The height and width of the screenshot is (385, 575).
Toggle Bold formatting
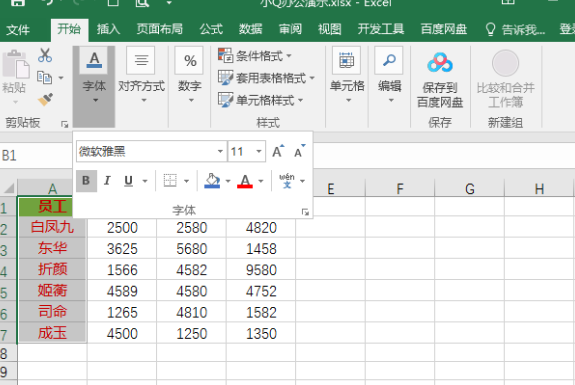(86, 181)
